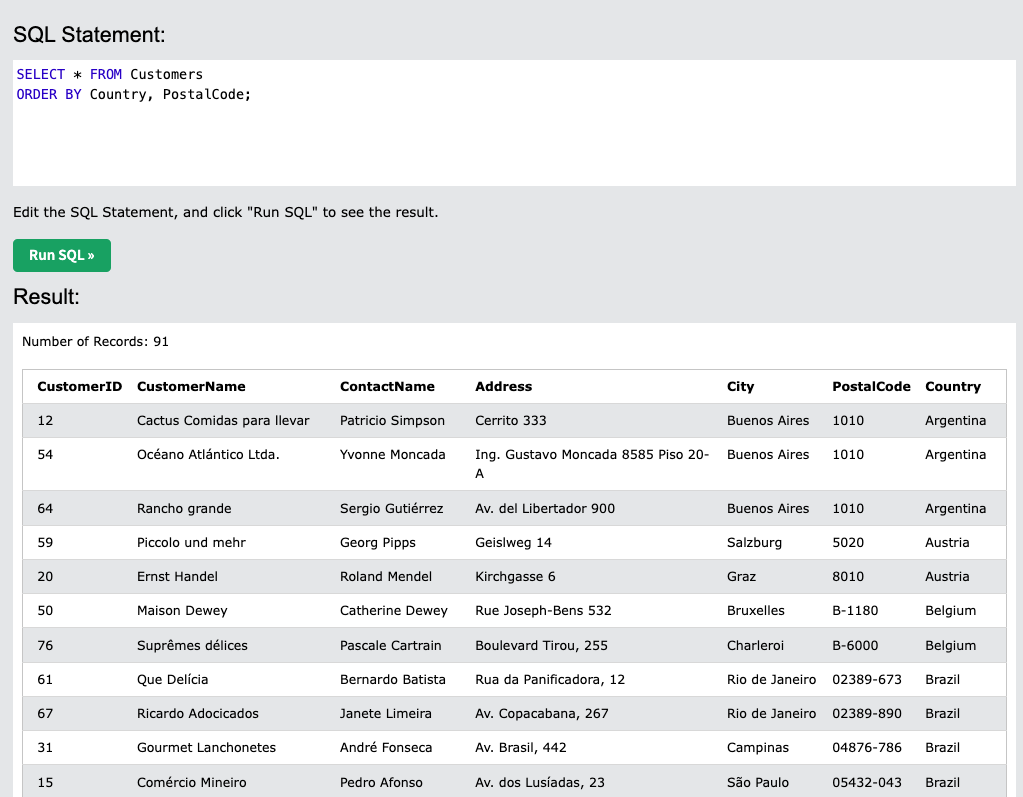
Task: Click 'Ricardo Adocicados' customer name
Action: [198, 714]
